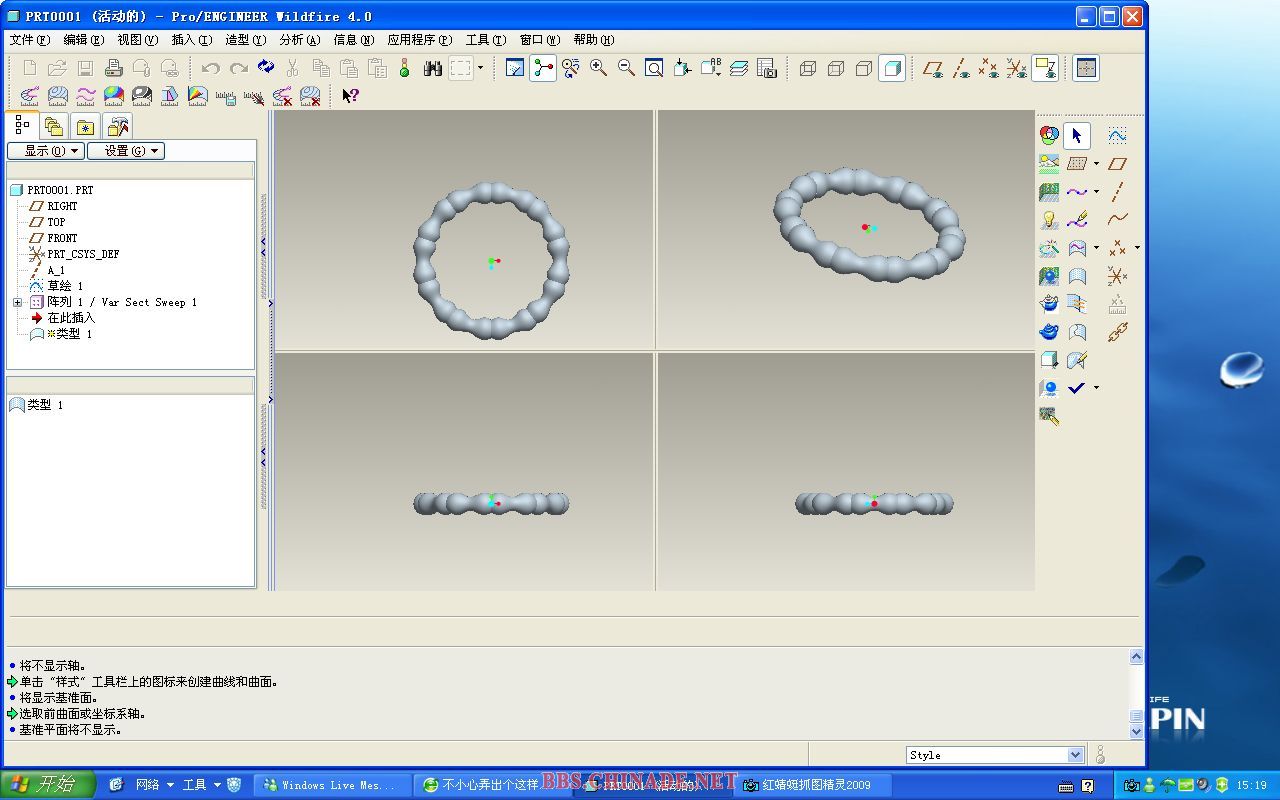The image size is (1280, 800).
Task: Select the arrow Select tool in right toolbar
Action: (1076, 136)
